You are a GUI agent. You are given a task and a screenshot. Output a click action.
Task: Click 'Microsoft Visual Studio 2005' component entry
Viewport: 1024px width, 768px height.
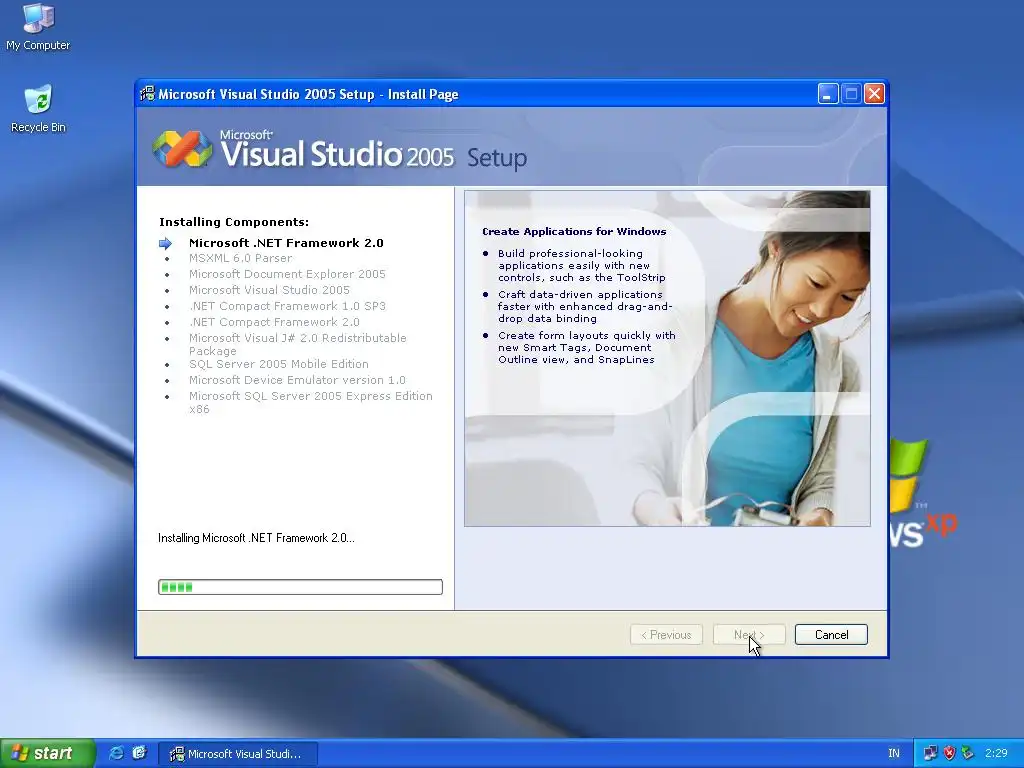(x=269, y=290)
